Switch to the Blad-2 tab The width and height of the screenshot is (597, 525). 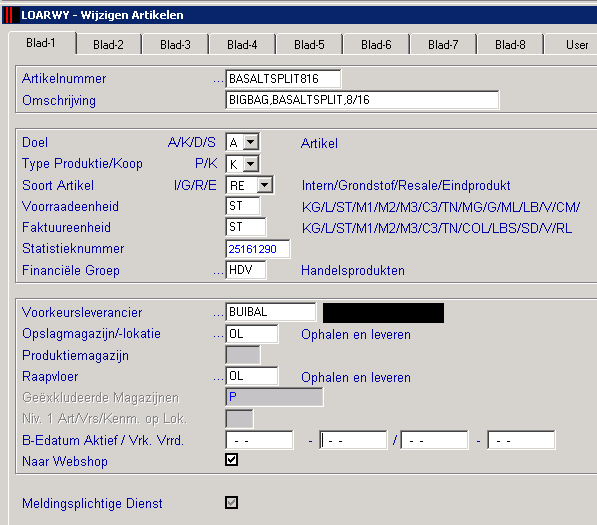pyautogui.click(x=109, y=45)
